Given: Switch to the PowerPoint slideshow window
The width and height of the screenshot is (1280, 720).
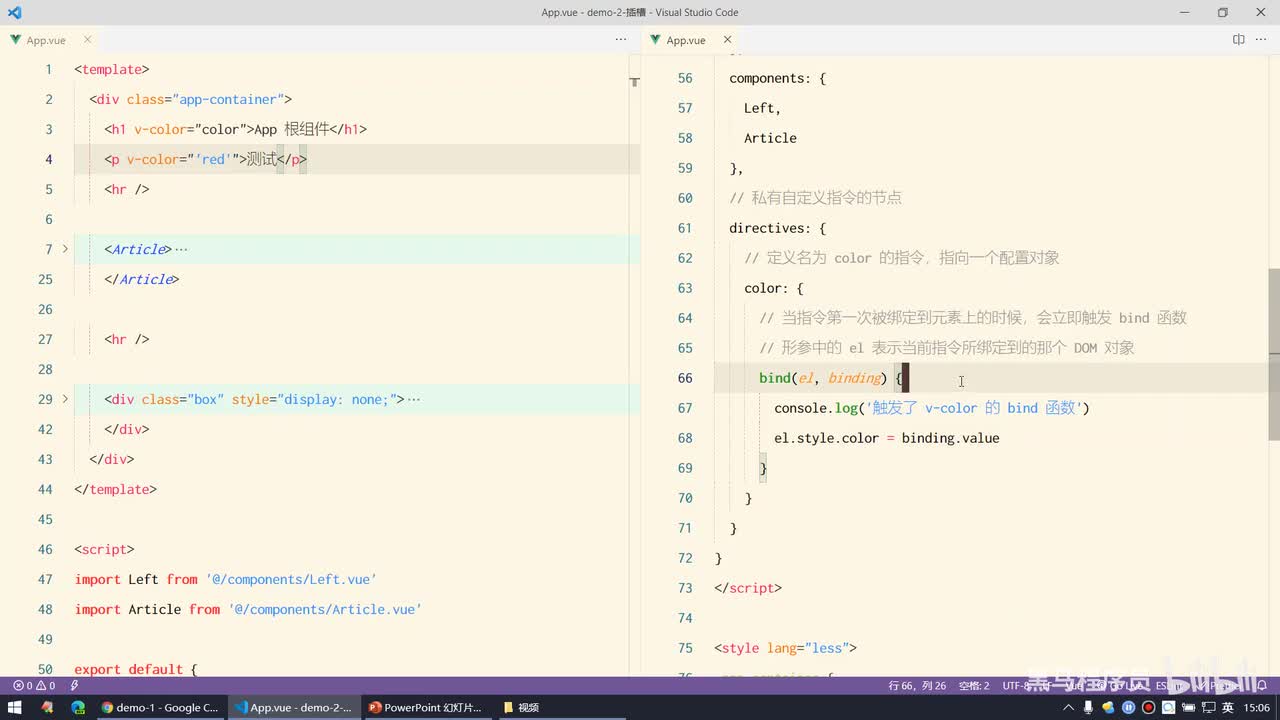Looking at the screenshot, I should (427, 707).
